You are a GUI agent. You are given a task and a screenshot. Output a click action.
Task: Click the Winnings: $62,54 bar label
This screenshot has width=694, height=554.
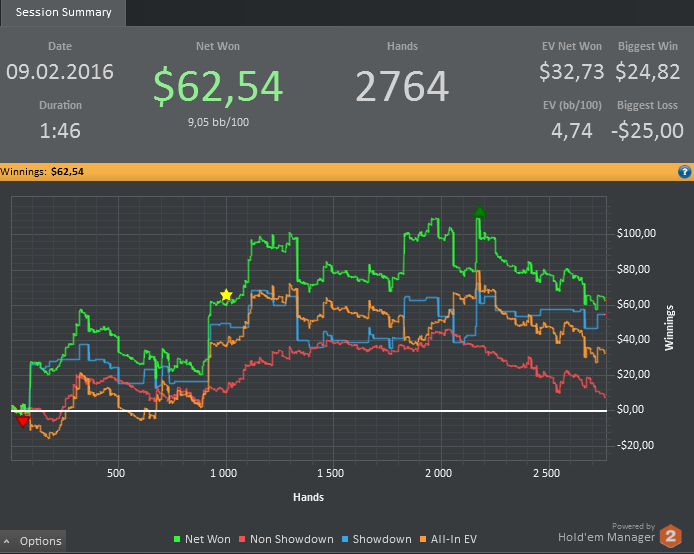point(42,172)
